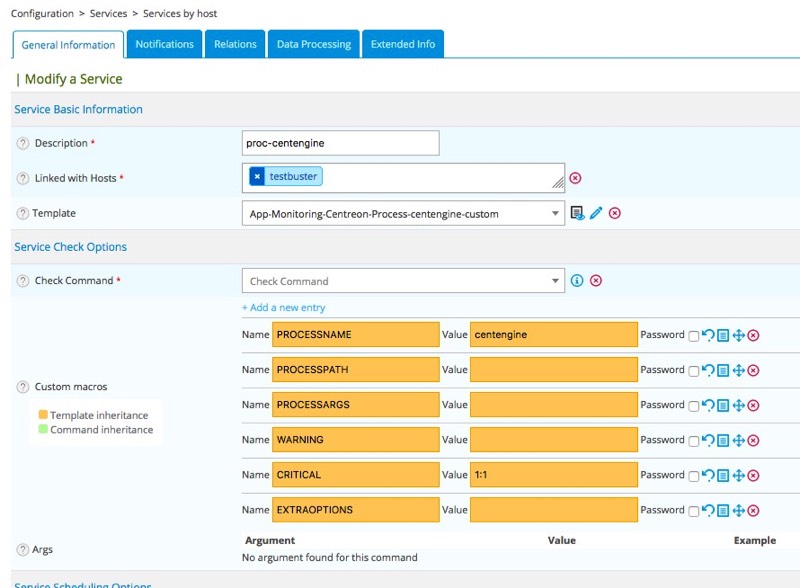This screenshot has width=800, height=588.
Task: Click the edit template pencil icon
Action: point(596,213)
